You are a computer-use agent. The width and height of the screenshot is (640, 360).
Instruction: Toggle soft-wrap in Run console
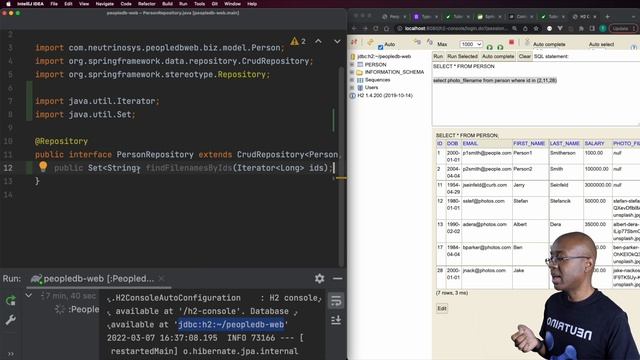point(336,301)
